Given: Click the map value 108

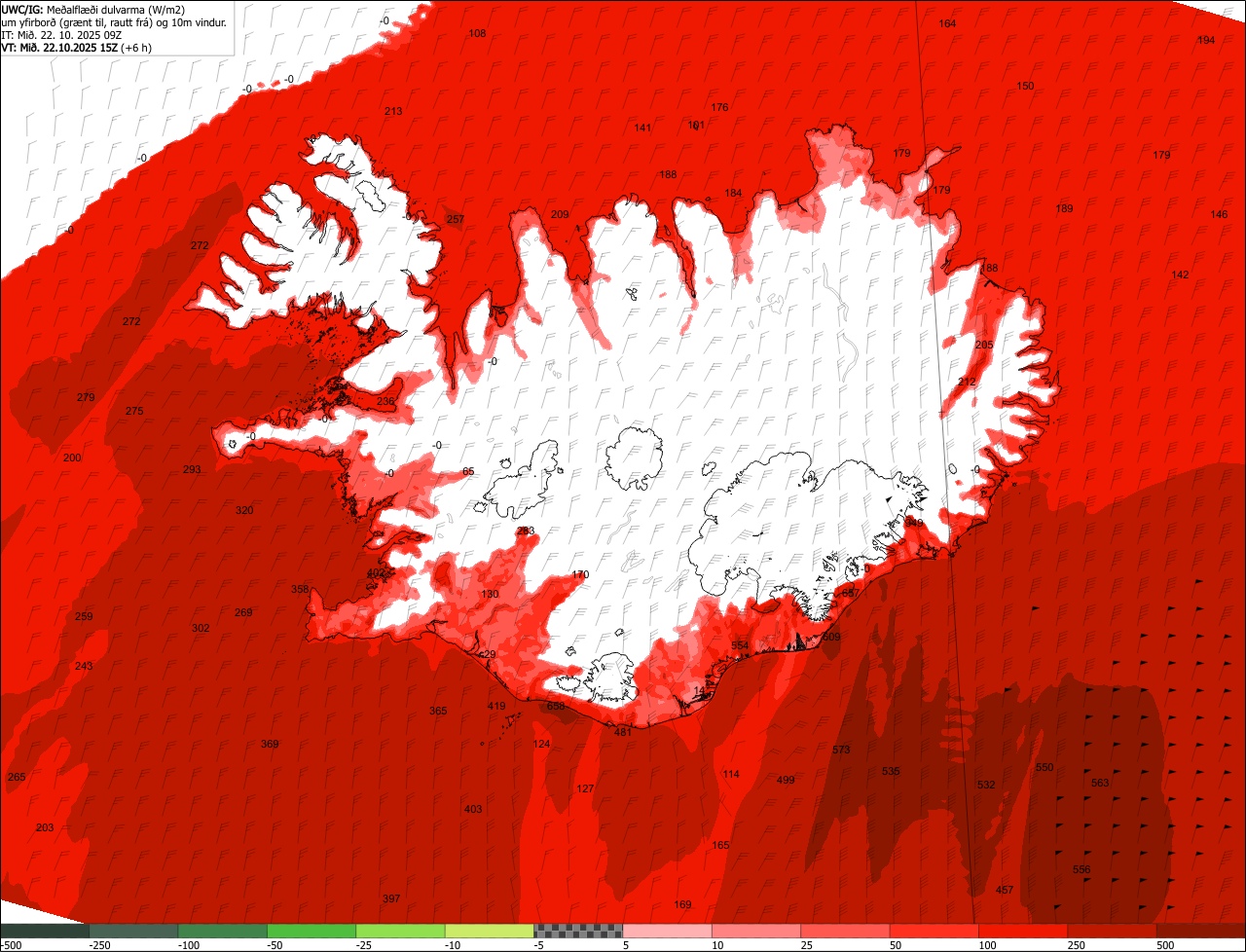Looking at the screenshot, I should pyautogui.click(x=477, y=33).
